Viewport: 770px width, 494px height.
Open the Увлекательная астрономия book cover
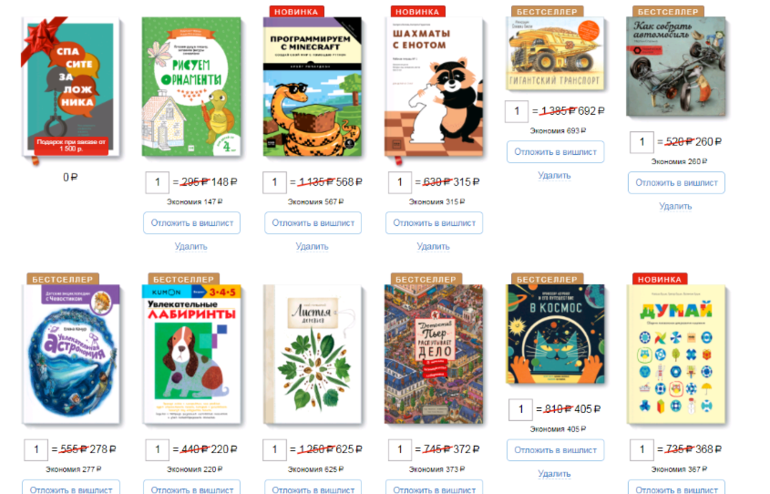[71, 354]
